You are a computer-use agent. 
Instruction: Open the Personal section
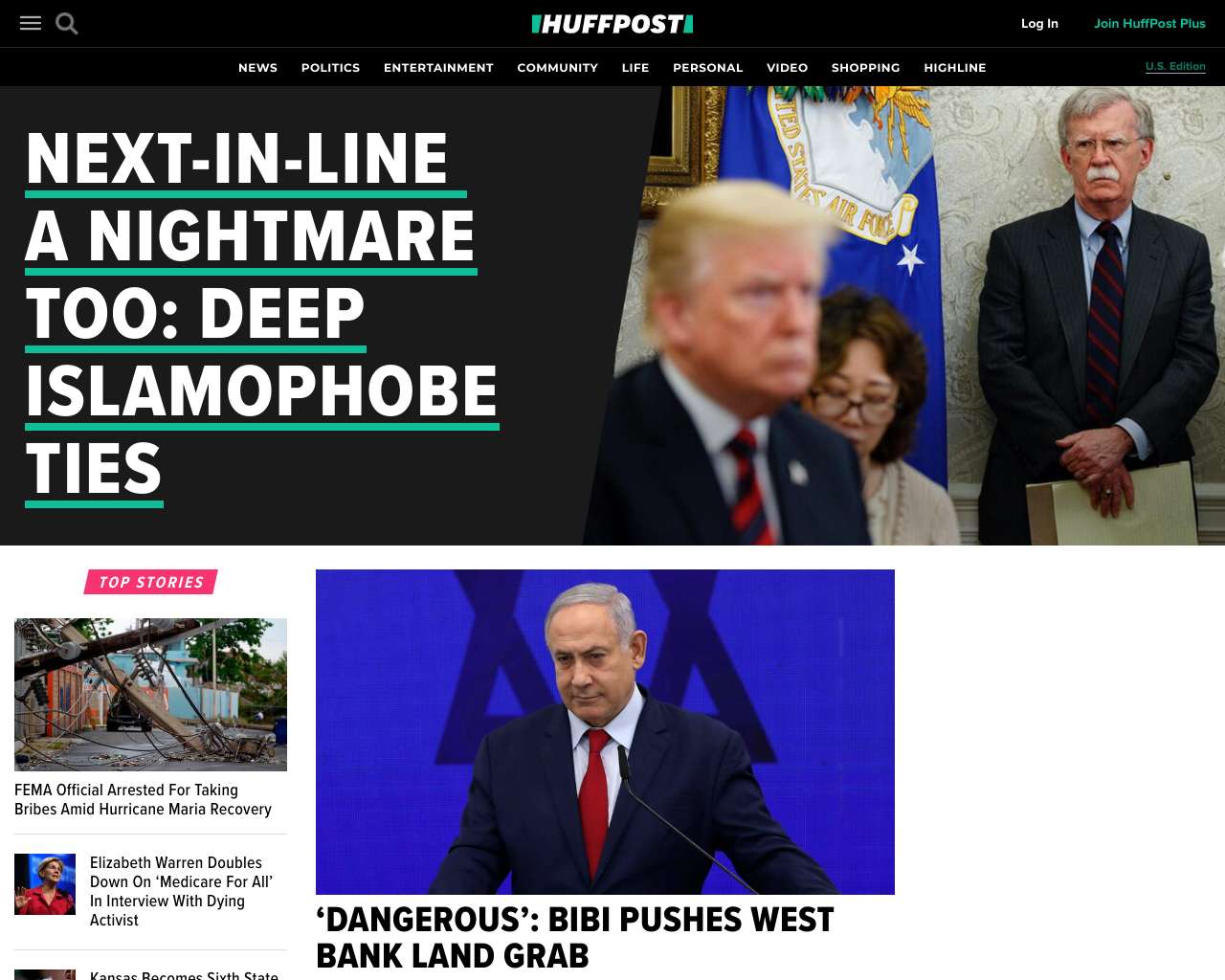click(x=707, y=67)
